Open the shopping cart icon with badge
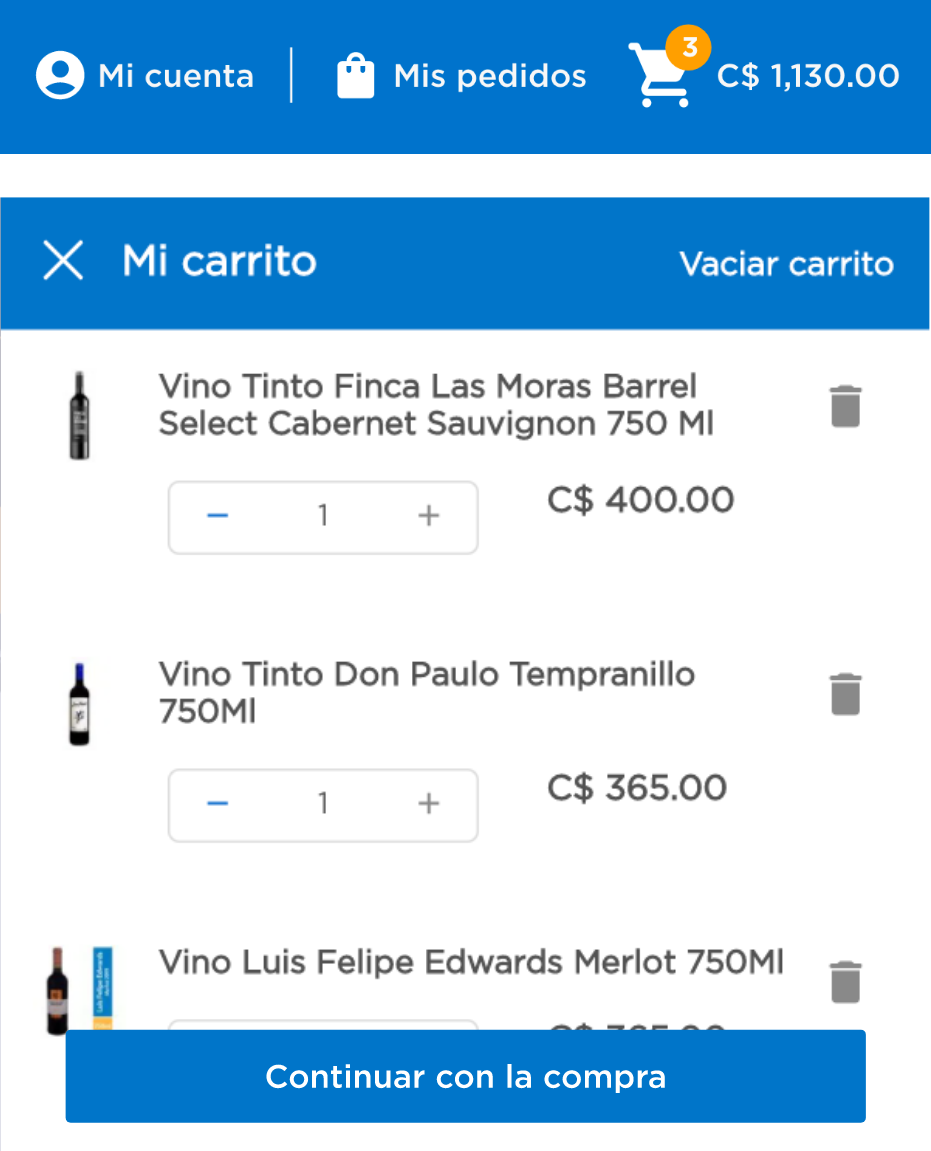This screenshot has height=1151, width=931. [666, 70]
